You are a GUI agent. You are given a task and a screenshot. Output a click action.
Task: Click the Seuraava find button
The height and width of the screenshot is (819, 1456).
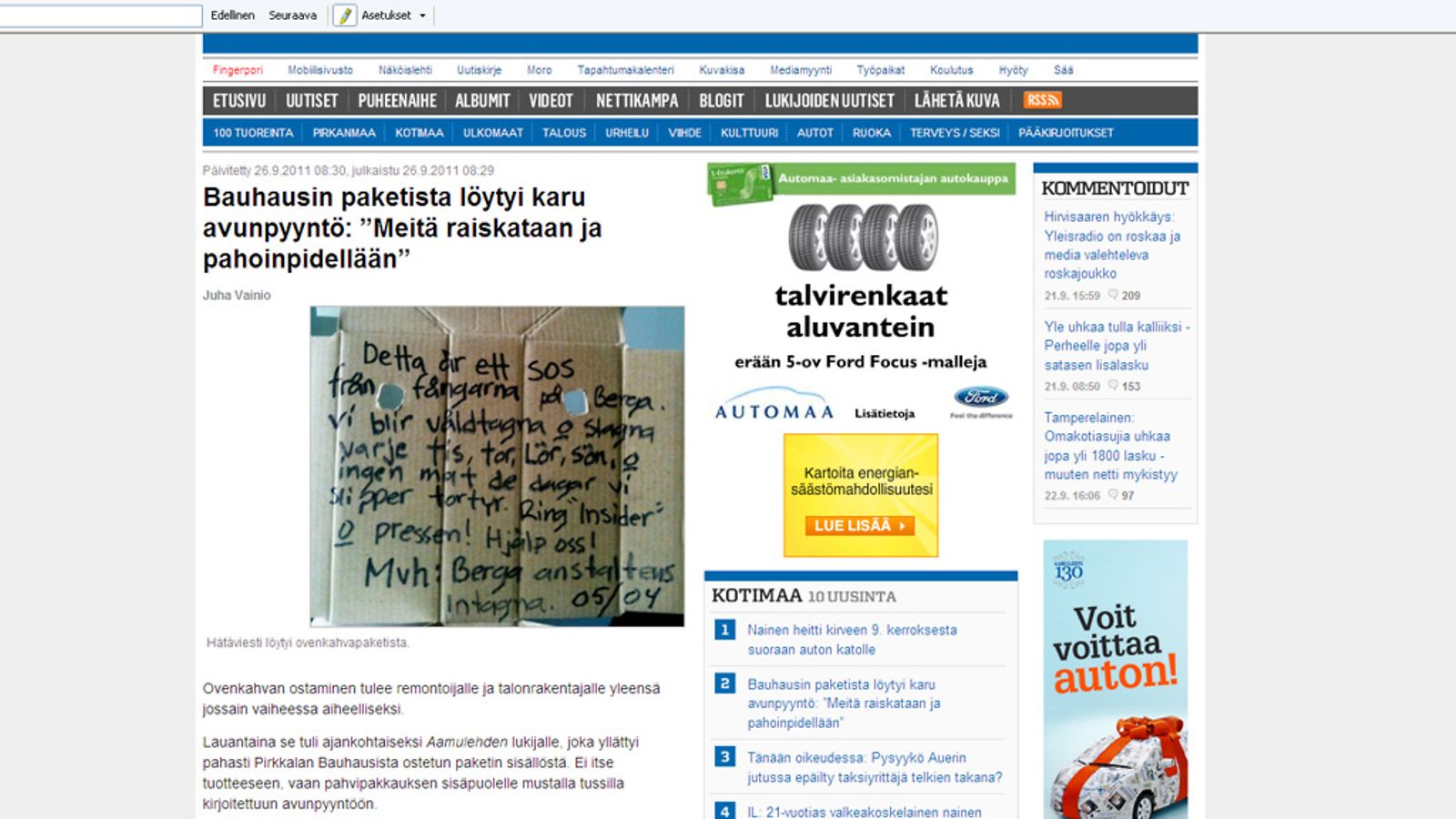pyautogui.click(x=292, y=15)
